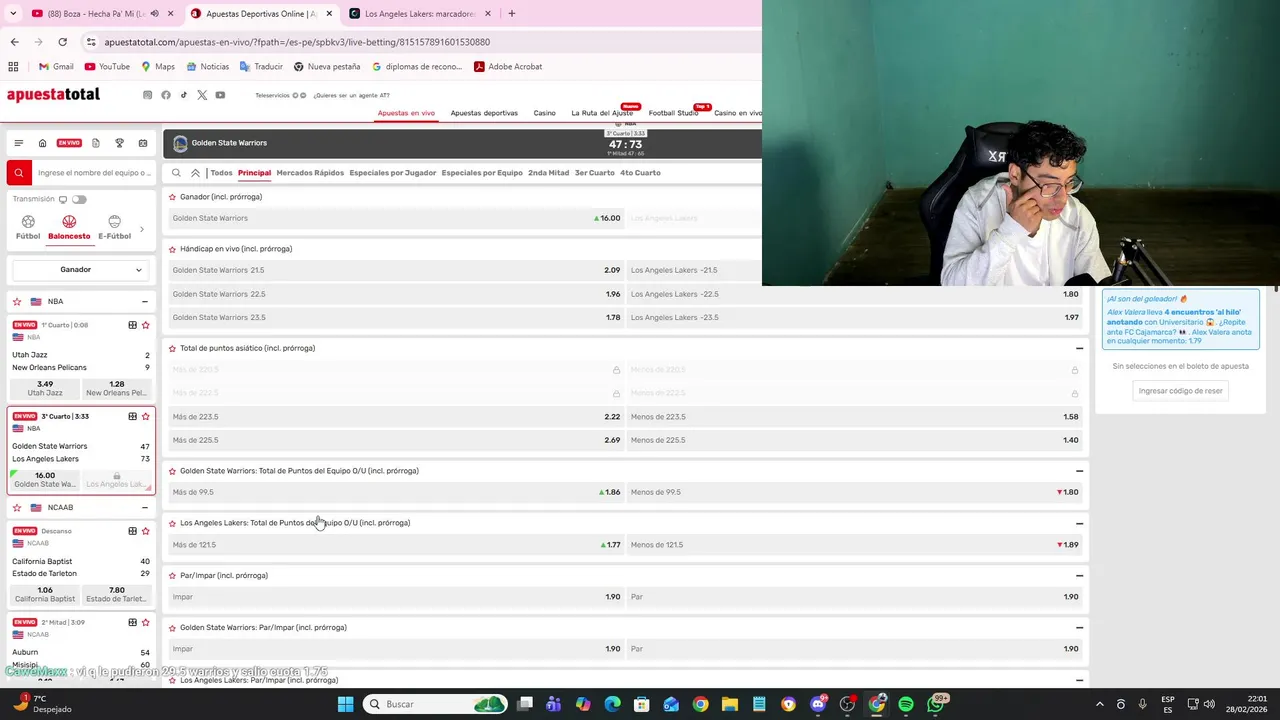This screenshot has width=1280, height=720.
Task: Click the team name search input field
Action: 94,173
